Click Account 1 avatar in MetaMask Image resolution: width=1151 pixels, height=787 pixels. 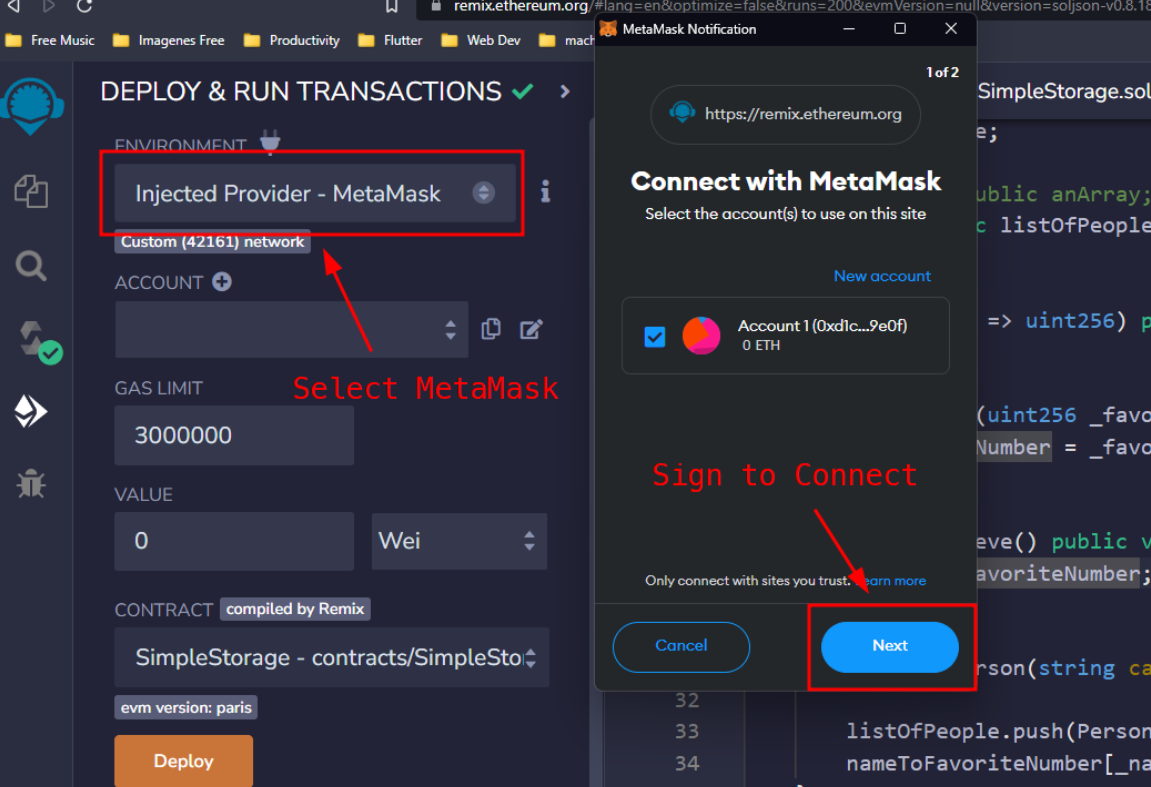(x=701, y=336)
